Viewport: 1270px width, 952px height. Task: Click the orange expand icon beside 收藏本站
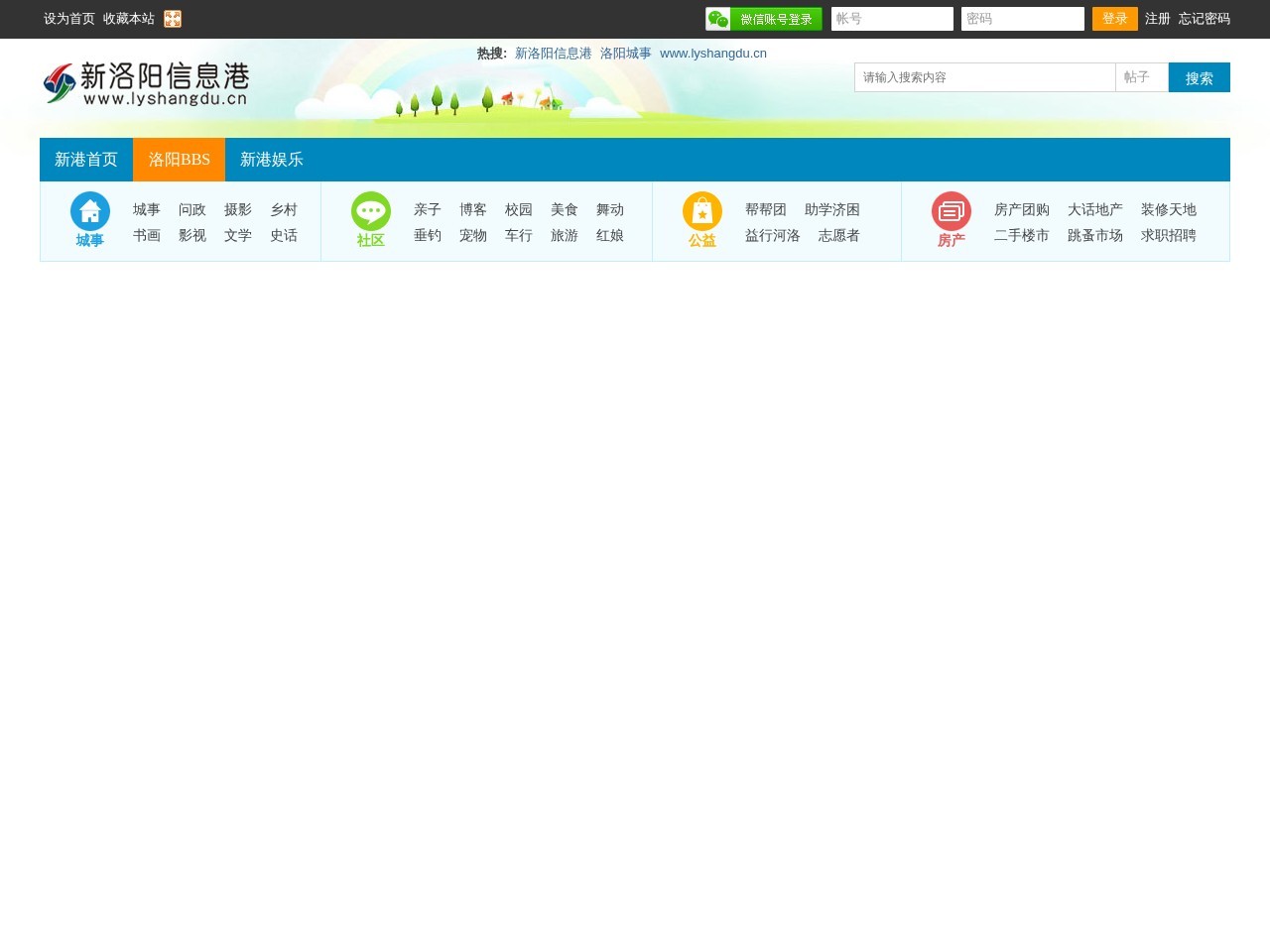point(172,18)
